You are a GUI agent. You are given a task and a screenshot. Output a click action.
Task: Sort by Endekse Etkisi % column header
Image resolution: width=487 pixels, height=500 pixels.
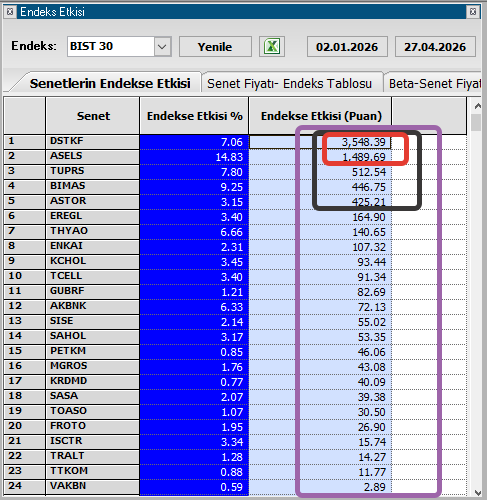[x=194, y=116]
